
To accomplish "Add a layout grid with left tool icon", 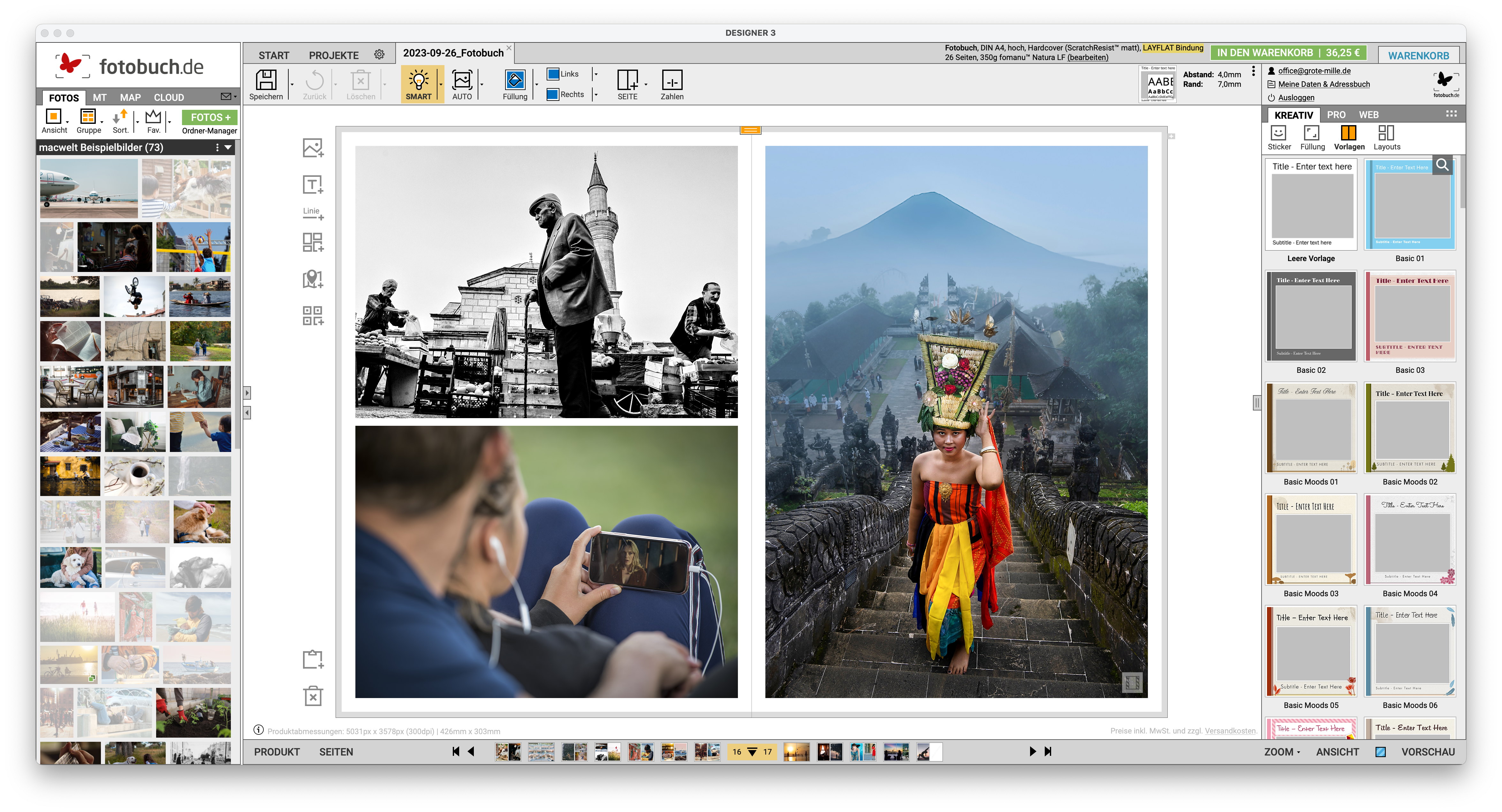I will pyautogui.click(x=313, y=242).
